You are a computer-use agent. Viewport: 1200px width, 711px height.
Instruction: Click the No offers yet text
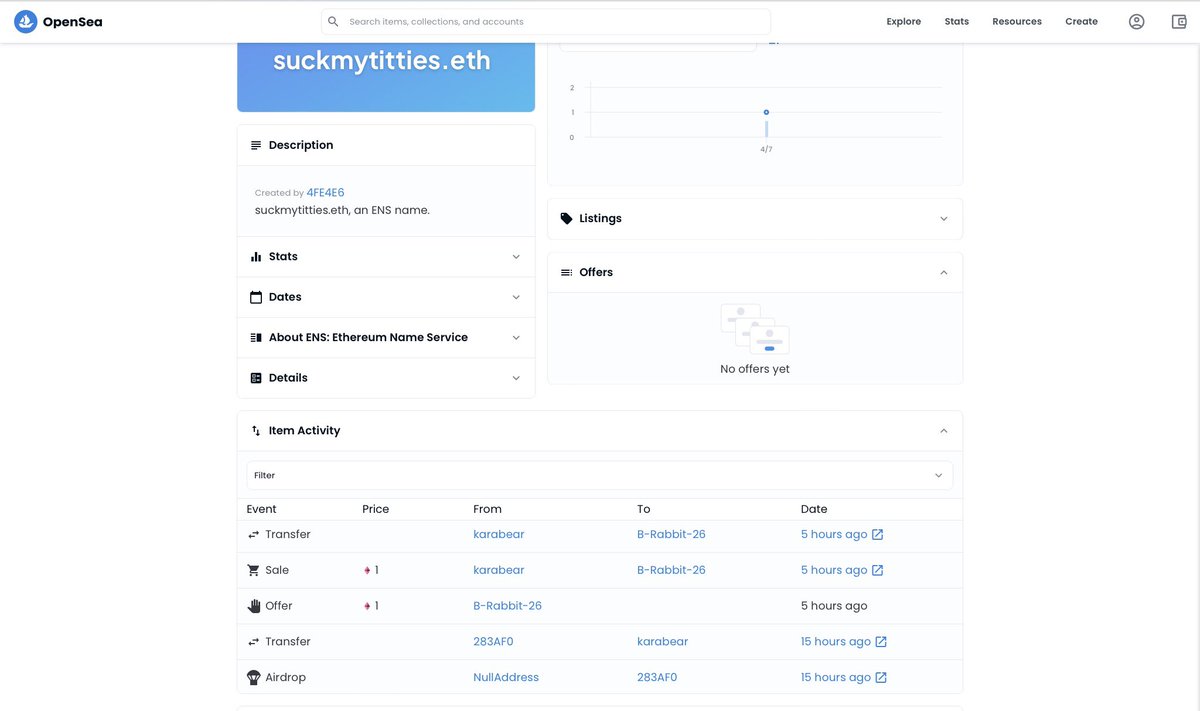coord(755,369)
